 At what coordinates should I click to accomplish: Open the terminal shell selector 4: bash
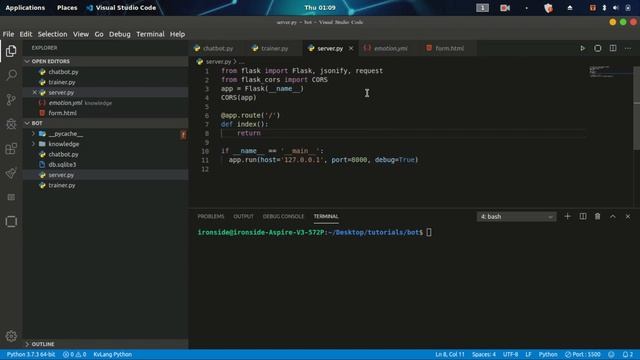tap(516, 217)
